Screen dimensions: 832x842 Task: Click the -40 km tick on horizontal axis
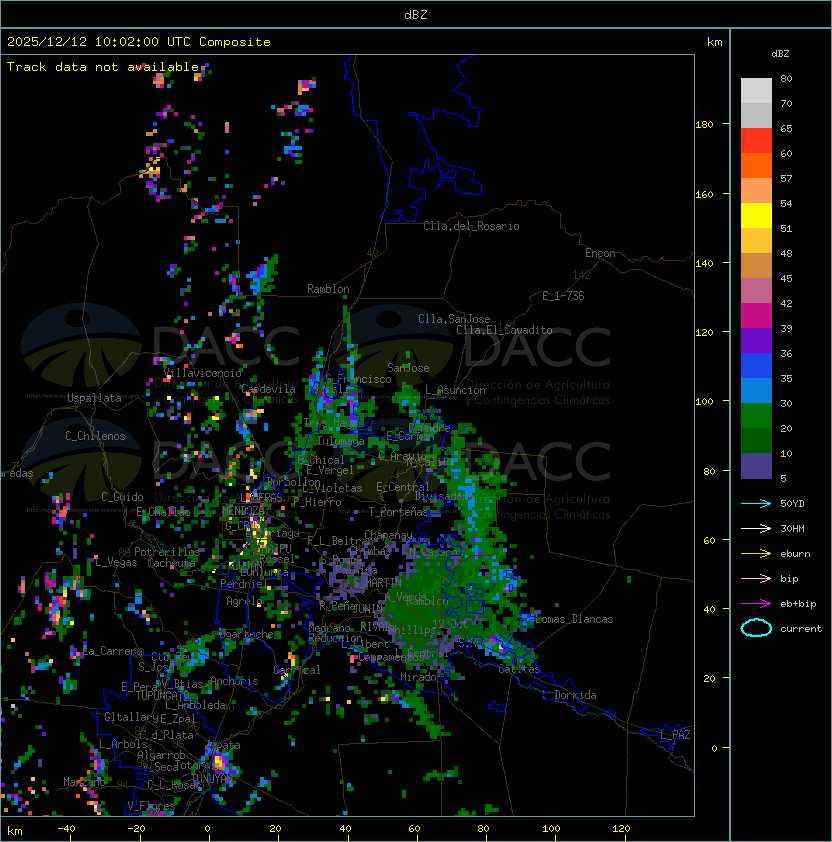[66, 829]
